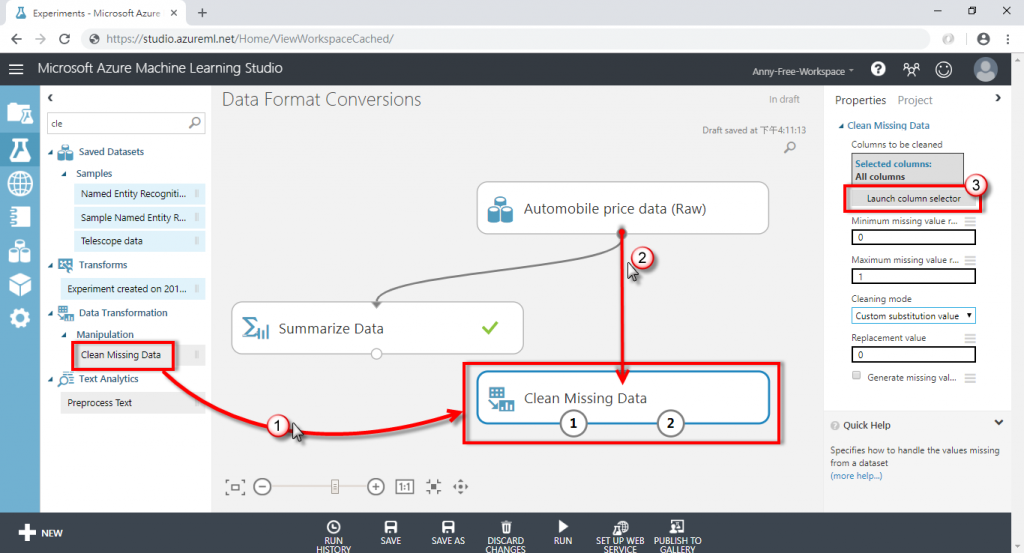Viewport: 1024px width, 553px height.
Task: Click the feedback smiley icon
Action: point(944,69)
